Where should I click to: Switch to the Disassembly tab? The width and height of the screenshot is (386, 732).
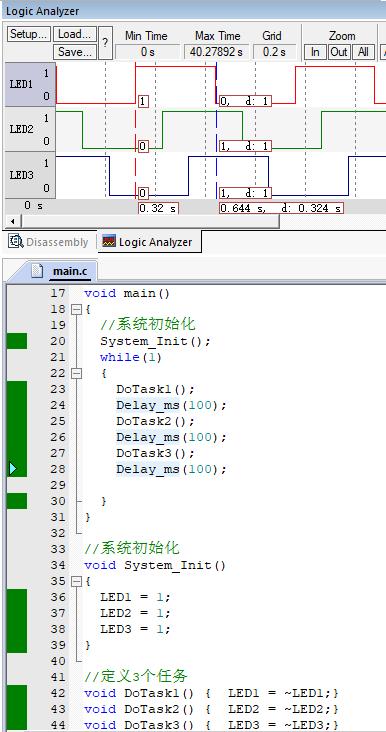coord(49,242)
